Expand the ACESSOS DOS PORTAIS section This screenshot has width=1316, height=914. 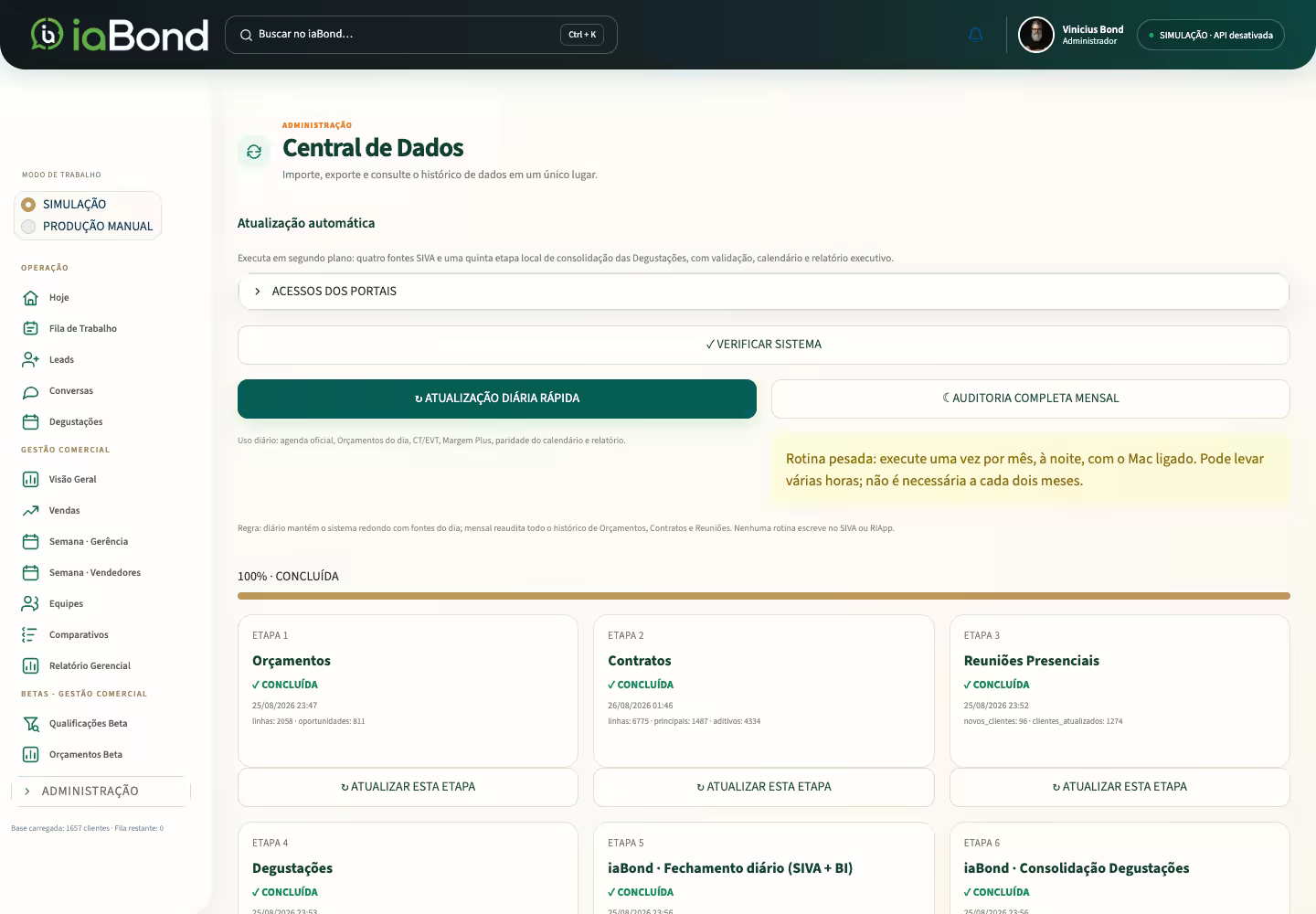(763, 291)
